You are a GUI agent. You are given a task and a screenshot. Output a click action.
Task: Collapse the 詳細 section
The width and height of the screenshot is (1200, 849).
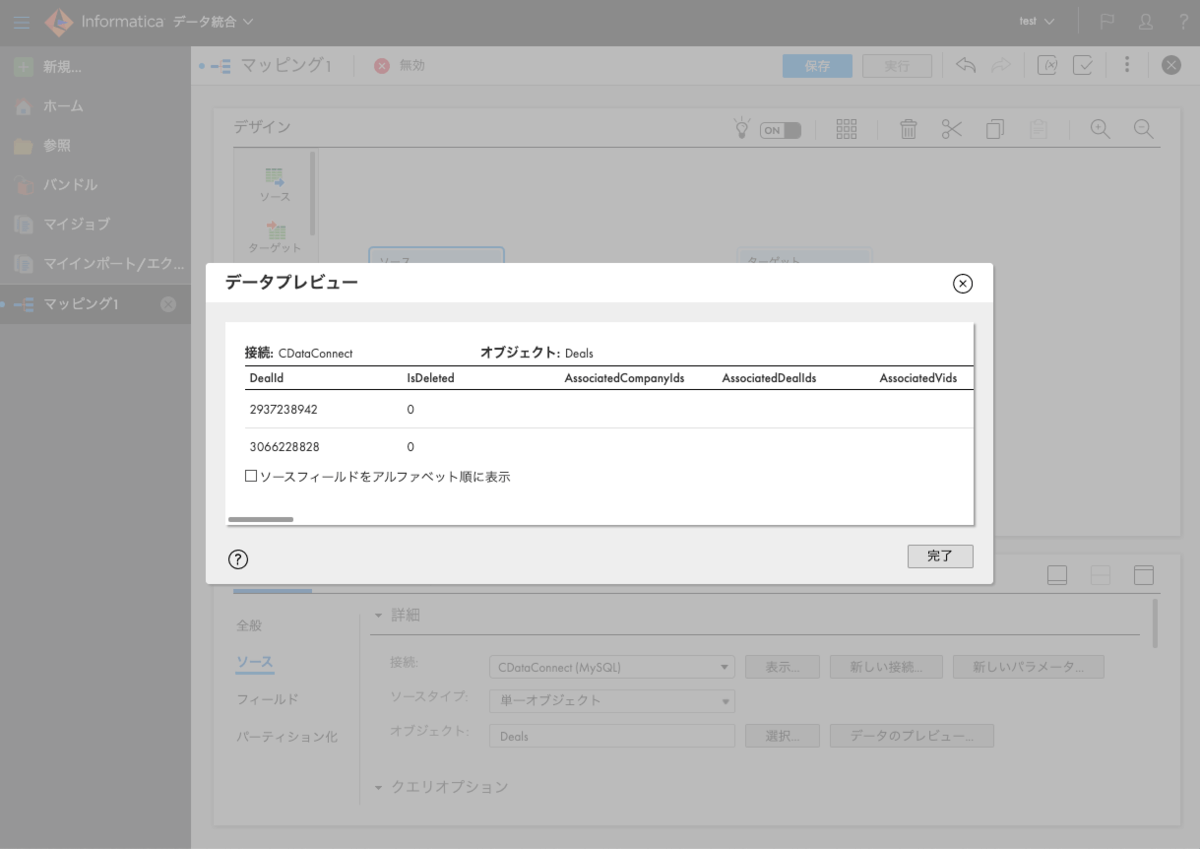pos(379,615)
